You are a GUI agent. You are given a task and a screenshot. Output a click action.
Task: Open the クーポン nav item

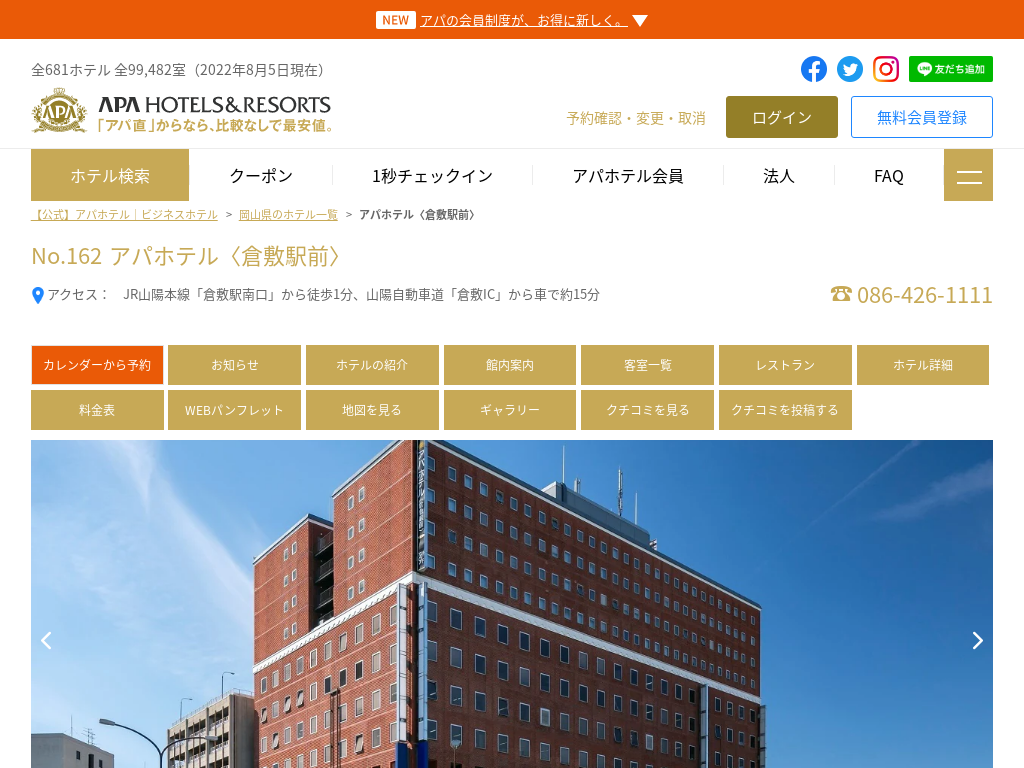click(x=261, y=176)
